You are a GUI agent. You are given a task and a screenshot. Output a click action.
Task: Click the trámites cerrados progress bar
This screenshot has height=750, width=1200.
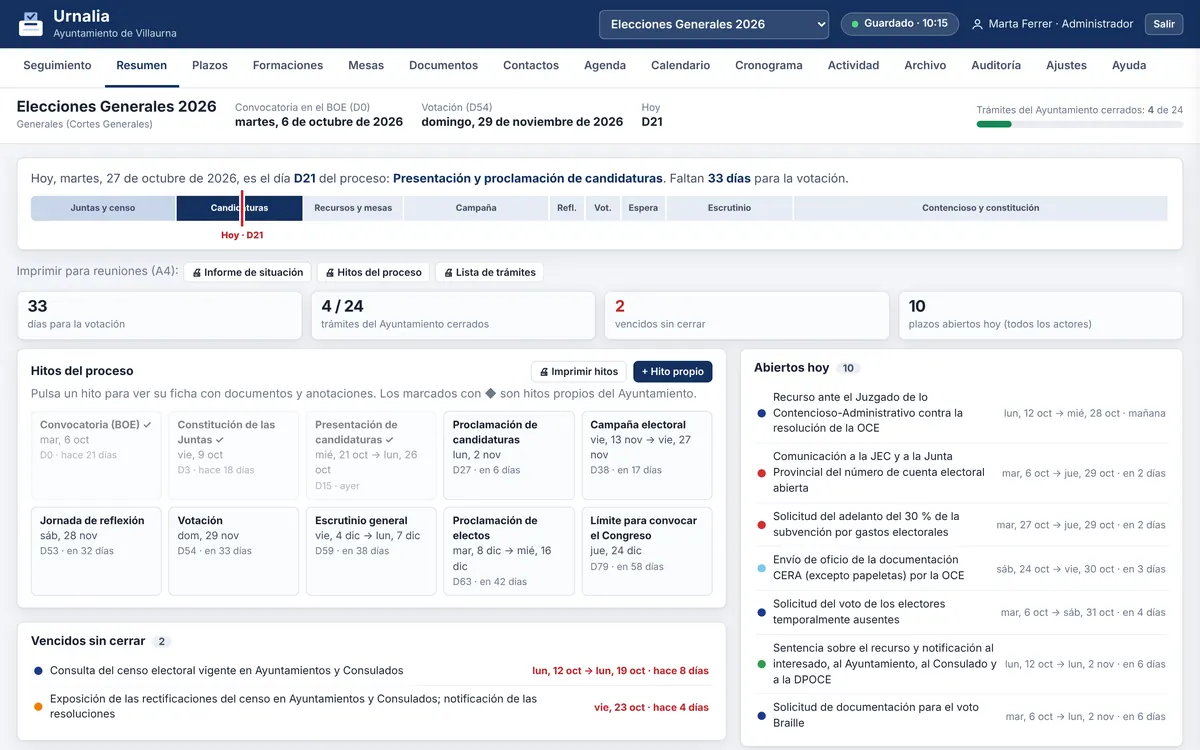(x=1080, y=124)
